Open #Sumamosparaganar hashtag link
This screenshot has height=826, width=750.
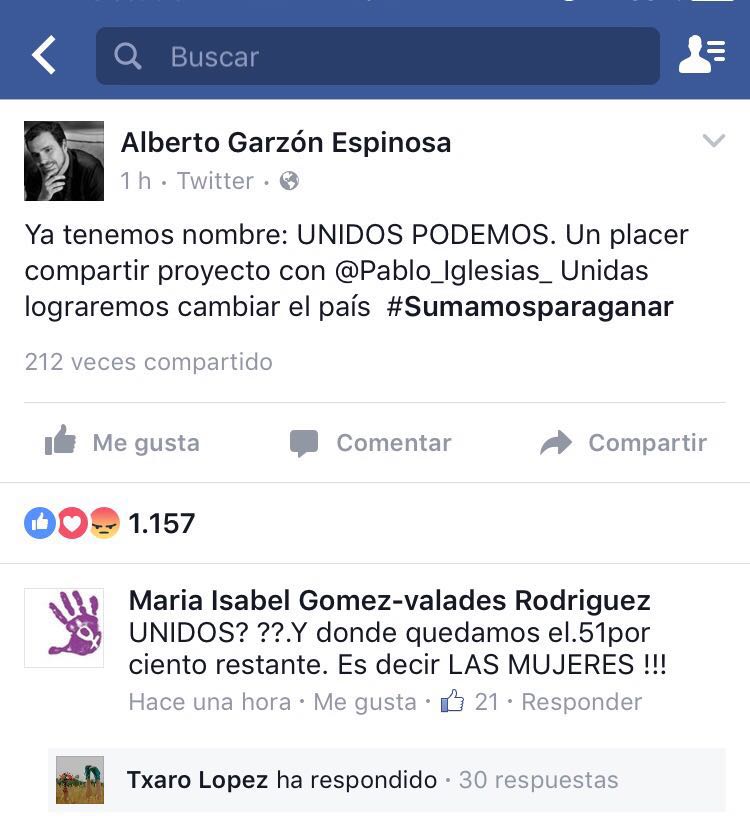pyautogui.click(x=530, y=307)
